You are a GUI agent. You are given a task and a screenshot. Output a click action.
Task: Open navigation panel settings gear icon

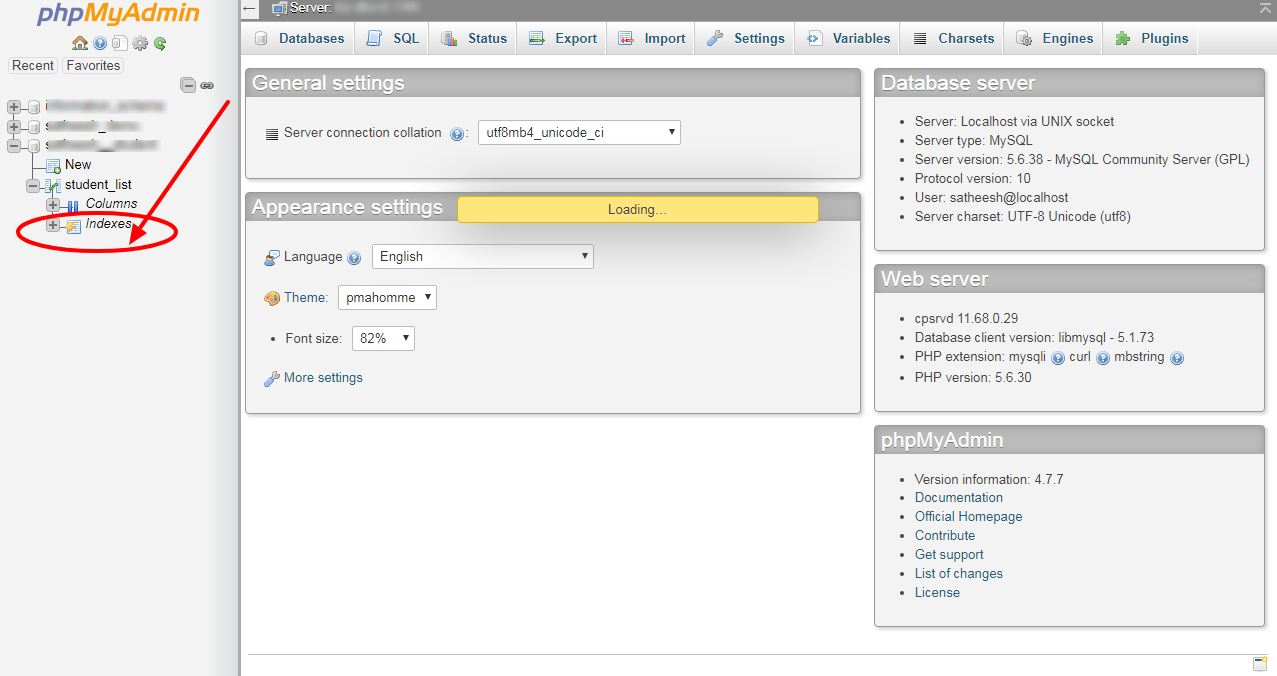coord(140,43)
